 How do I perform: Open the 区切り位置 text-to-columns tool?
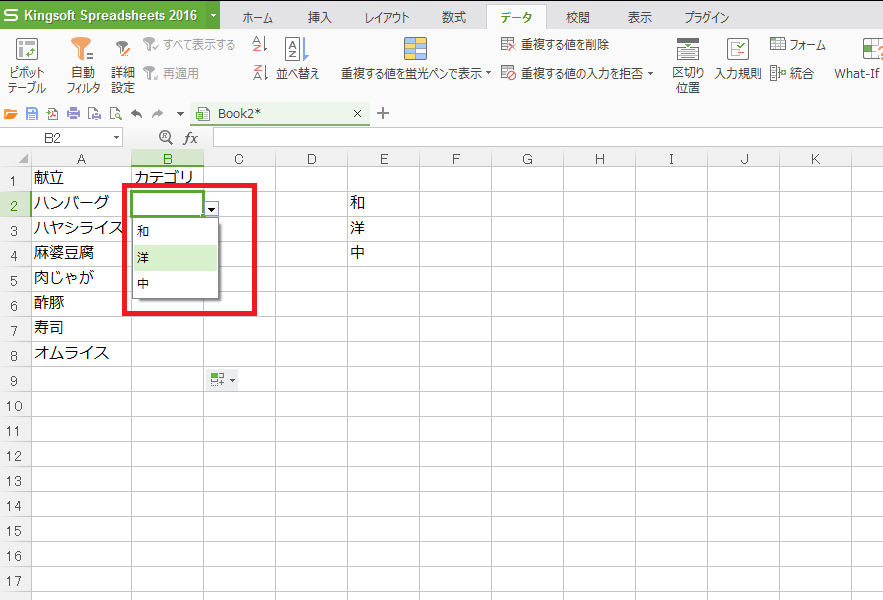click(688, 65)
